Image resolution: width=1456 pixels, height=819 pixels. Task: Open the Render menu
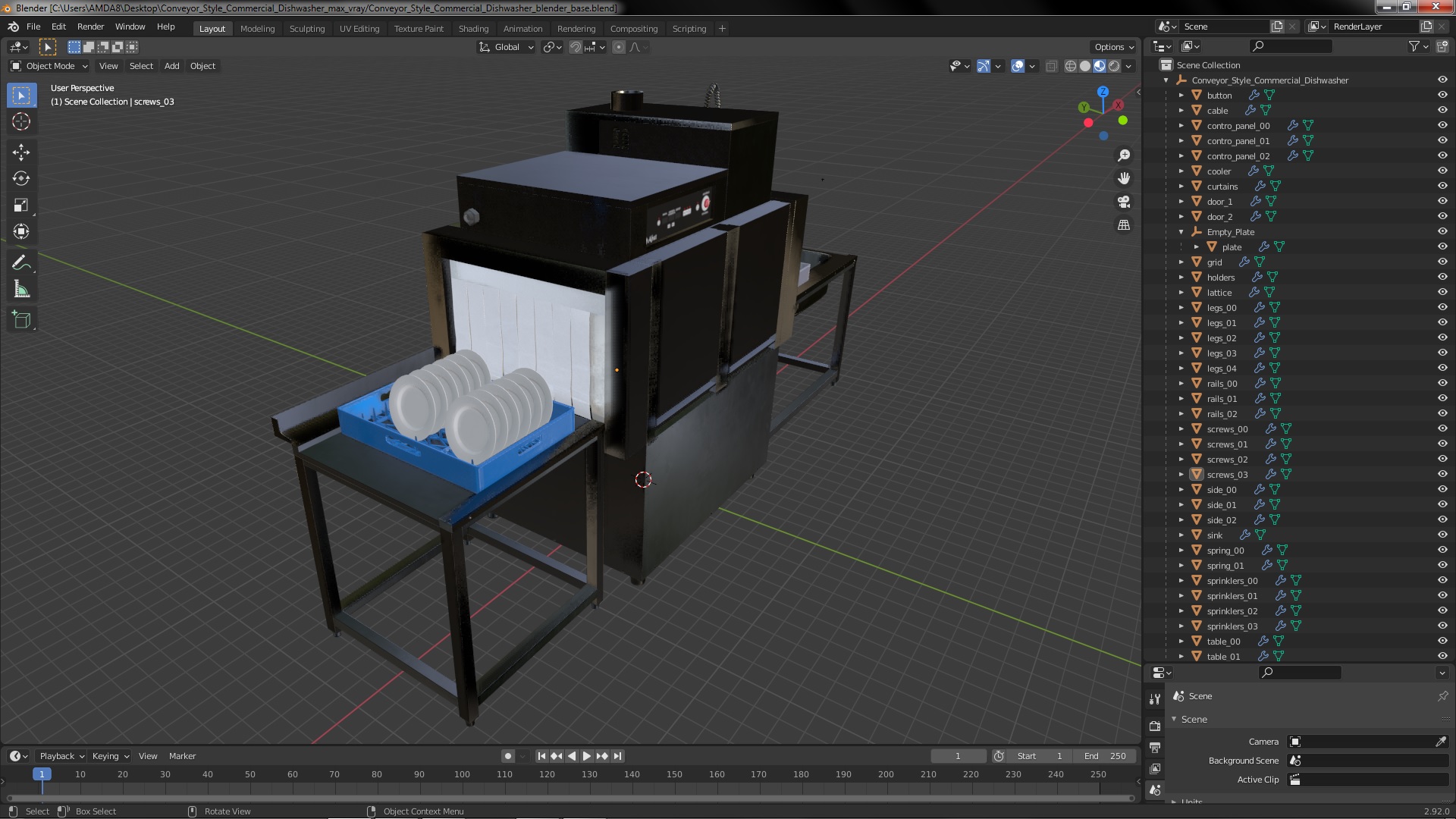pos(90,27)
